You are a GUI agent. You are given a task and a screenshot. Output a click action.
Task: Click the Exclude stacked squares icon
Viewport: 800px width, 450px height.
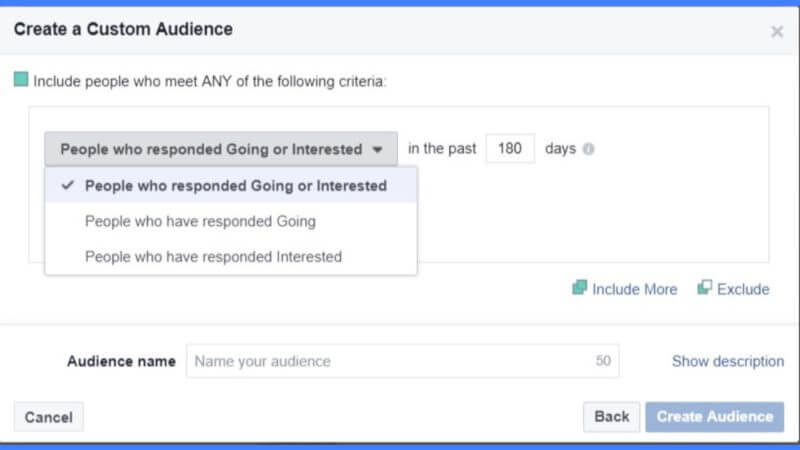pos(705,287)
